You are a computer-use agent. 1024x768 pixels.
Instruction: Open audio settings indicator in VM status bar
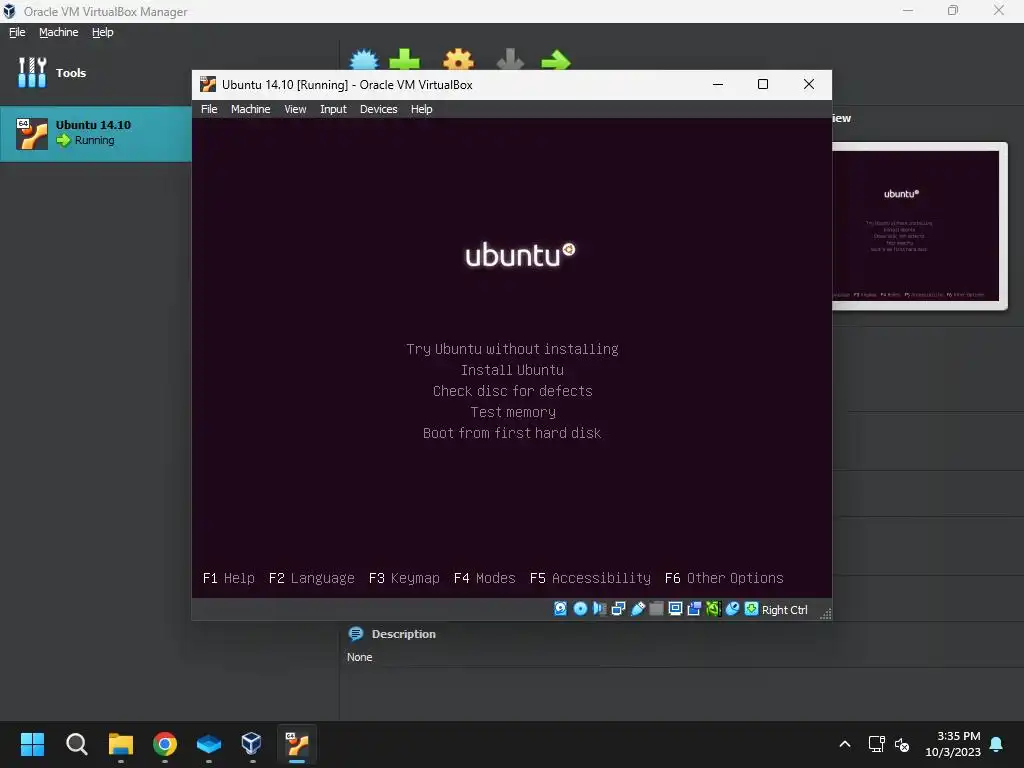click(x=599, y=609)
